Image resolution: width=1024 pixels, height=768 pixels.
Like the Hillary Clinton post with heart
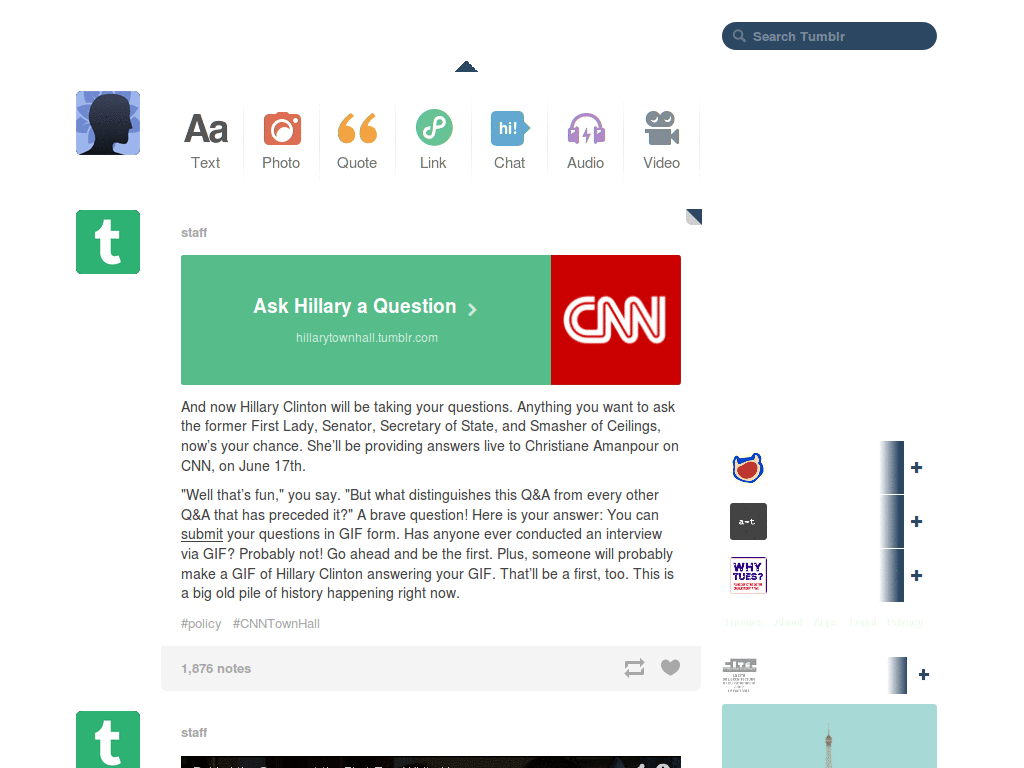pos(670,667)
